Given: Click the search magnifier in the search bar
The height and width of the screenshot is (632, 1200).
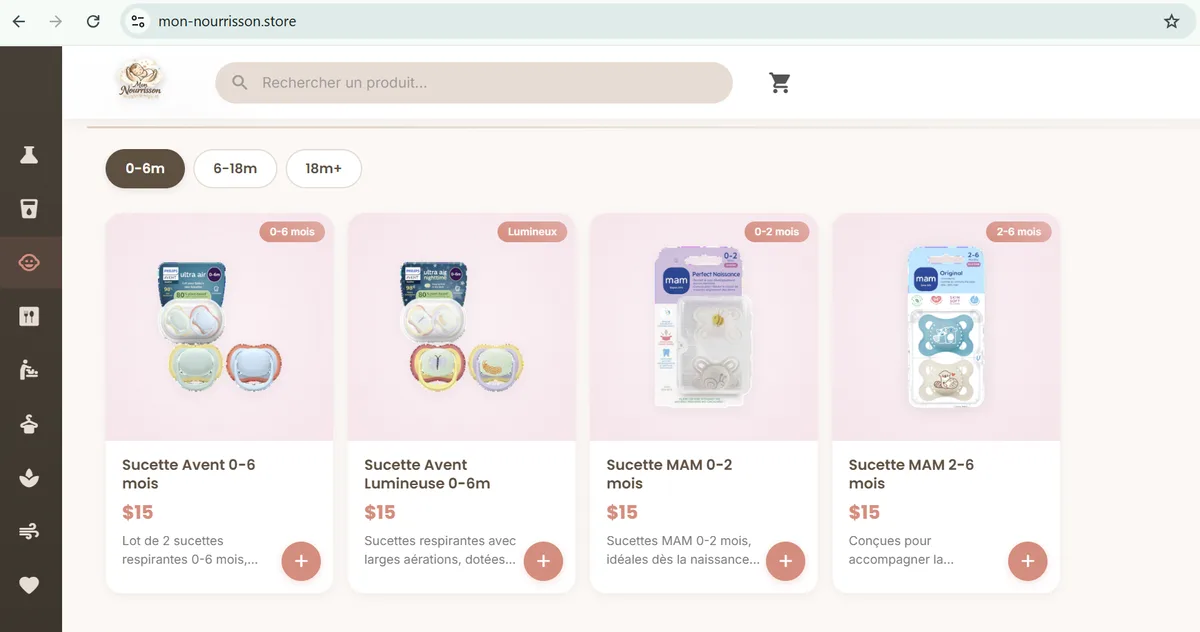Looking at the screenshot, I should (x=239, y=82).
